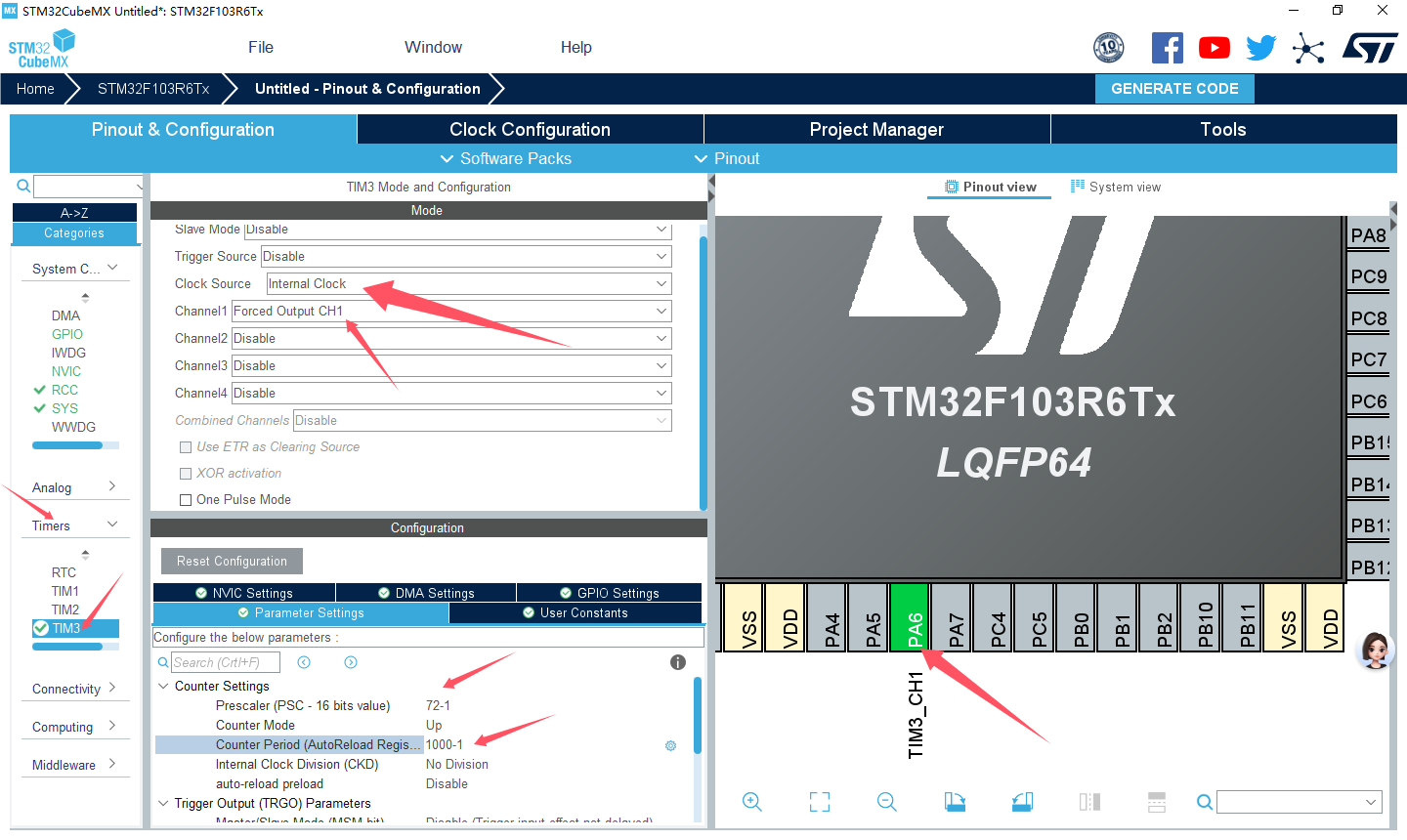Open the File menu
Image resolution: width=1407 pixels, height=840 pixels.
[261, 47]
